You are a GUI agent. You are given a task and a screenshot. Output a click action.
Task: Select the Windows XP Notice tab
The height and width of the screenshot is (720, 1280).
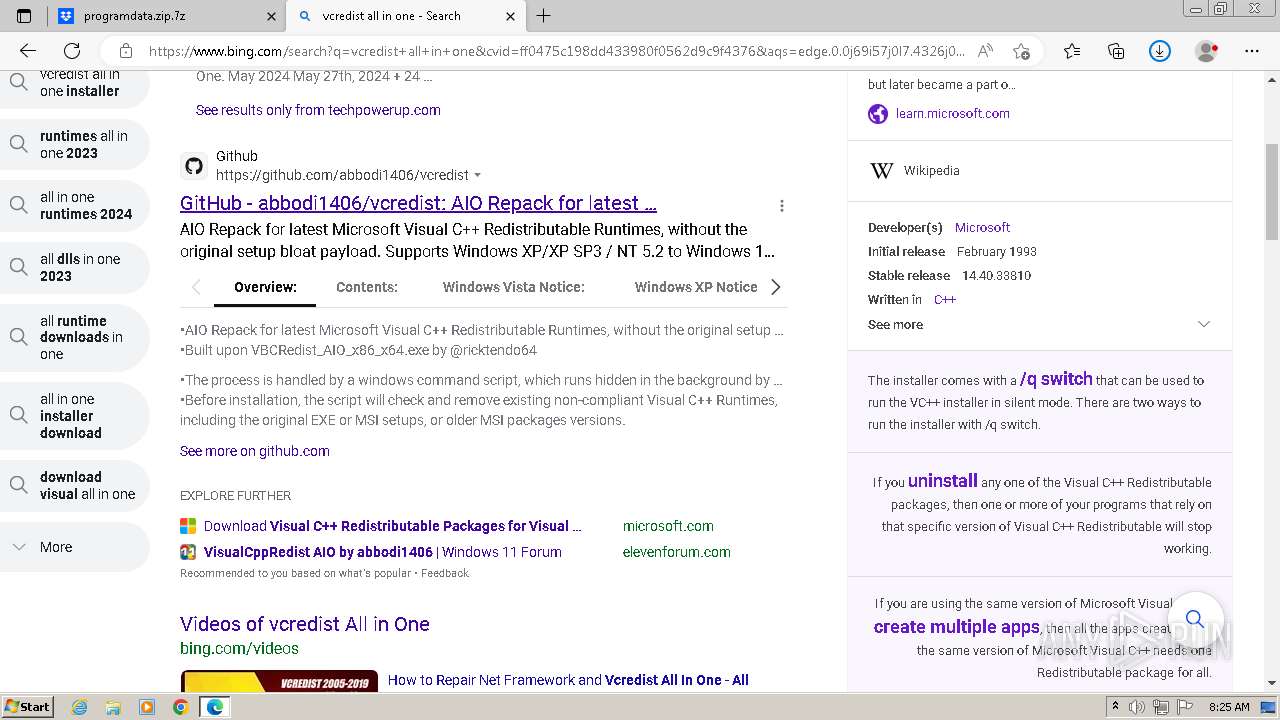click(696, 287)
